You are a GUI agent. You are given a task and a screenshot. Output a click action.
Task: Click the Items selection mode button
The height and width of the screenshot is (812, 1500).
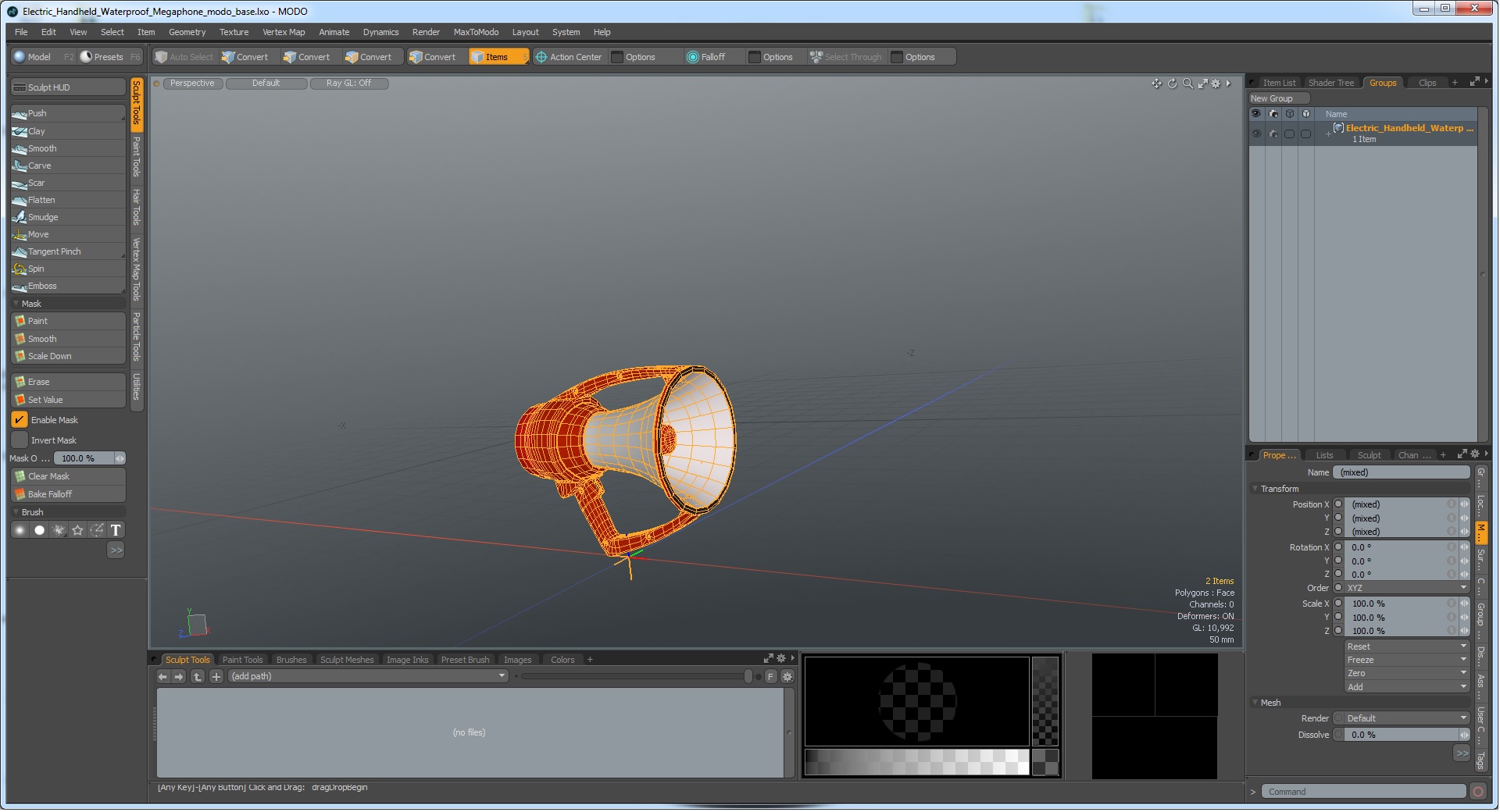[x=498, y=57]
